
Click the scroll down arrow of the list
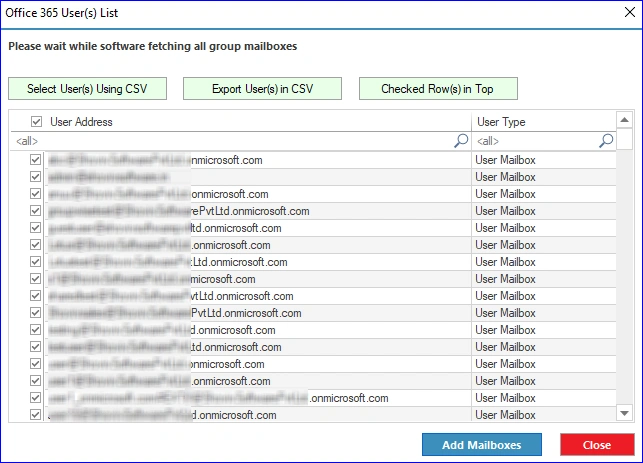[x=625, y=413]
